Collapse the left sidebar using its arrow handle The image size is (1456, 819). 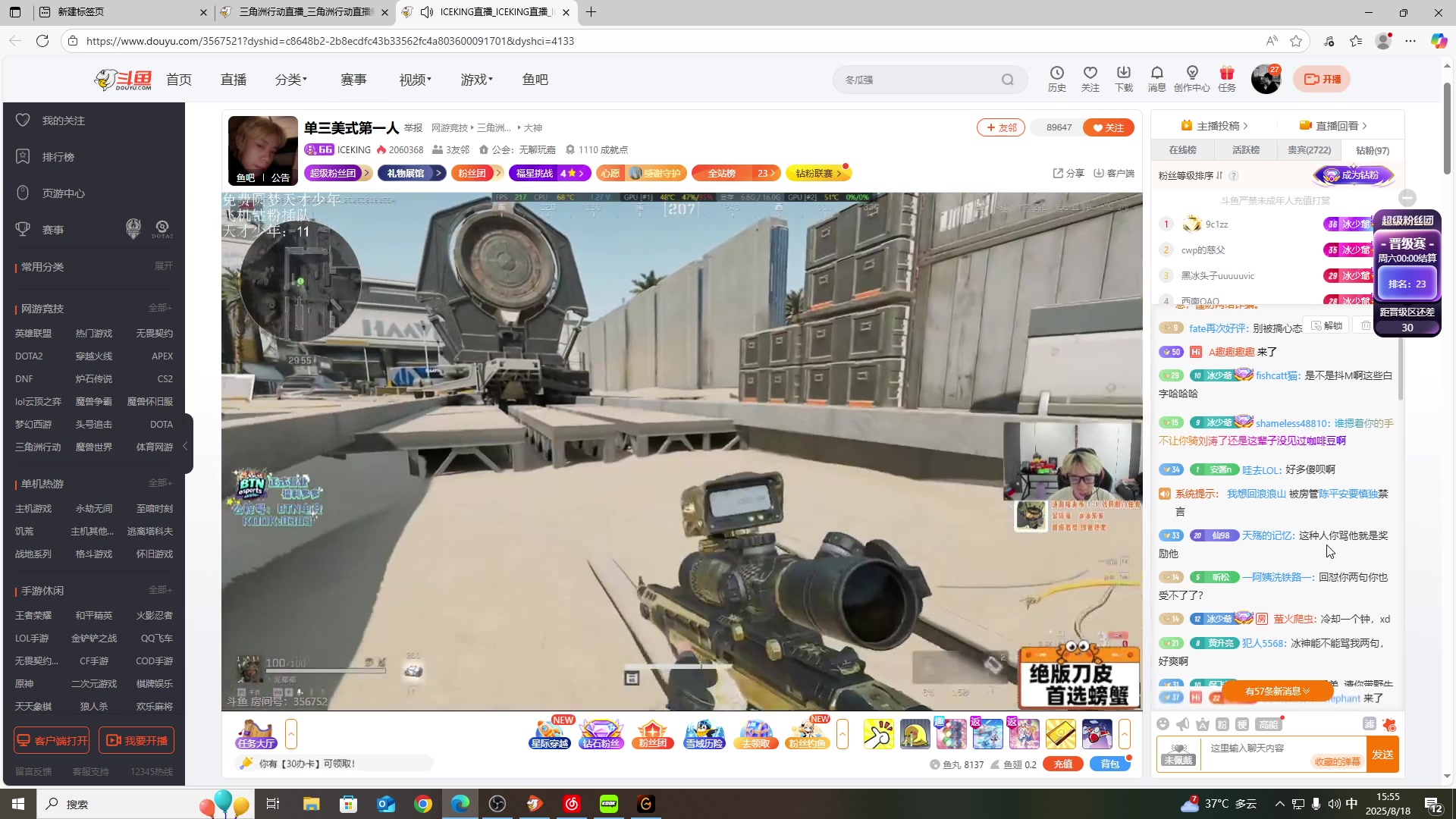(x=185, y=446)
